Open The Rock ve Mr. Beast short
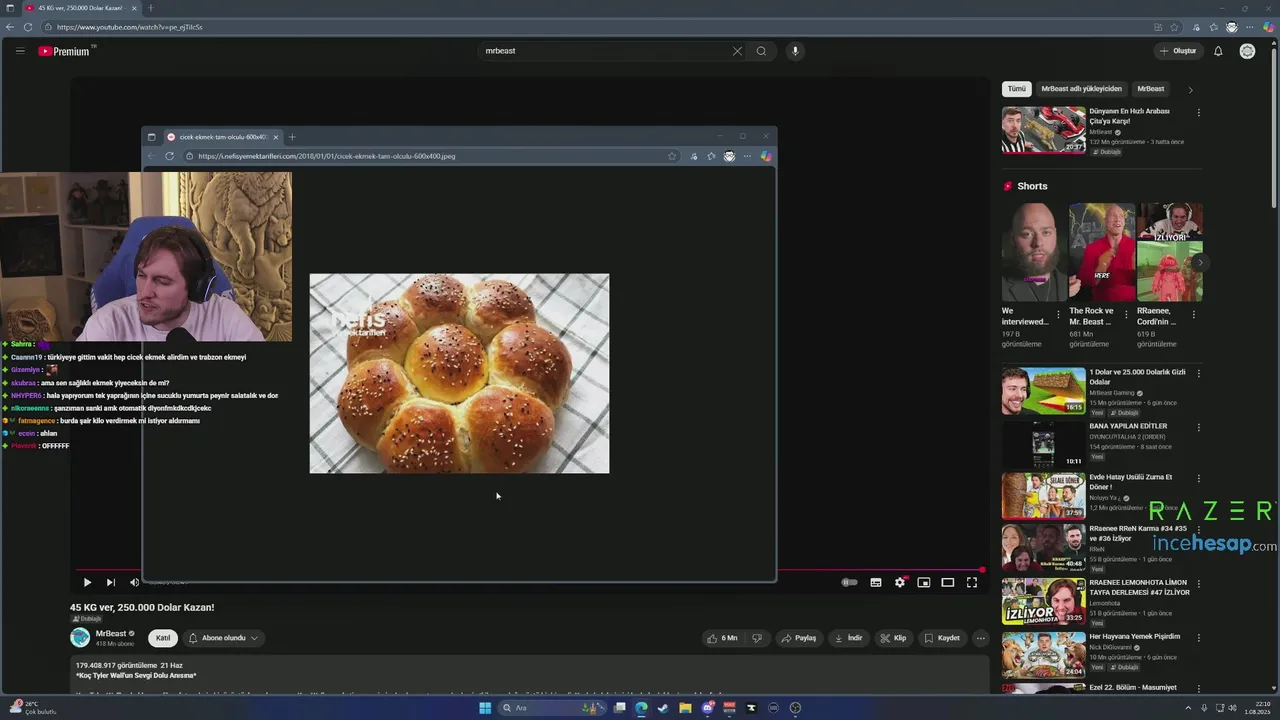The width and height of the screenshot is (1280, 720). pos(1102,252)
